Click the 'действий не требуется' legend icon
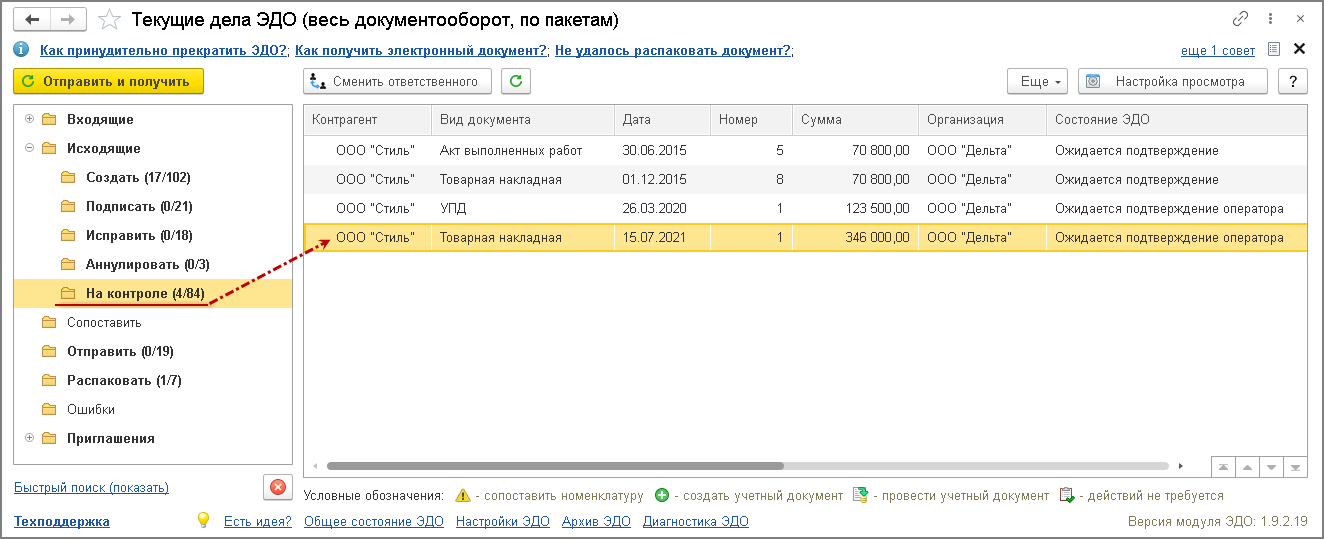The image size is (1324, 539). pos(1067,496)
